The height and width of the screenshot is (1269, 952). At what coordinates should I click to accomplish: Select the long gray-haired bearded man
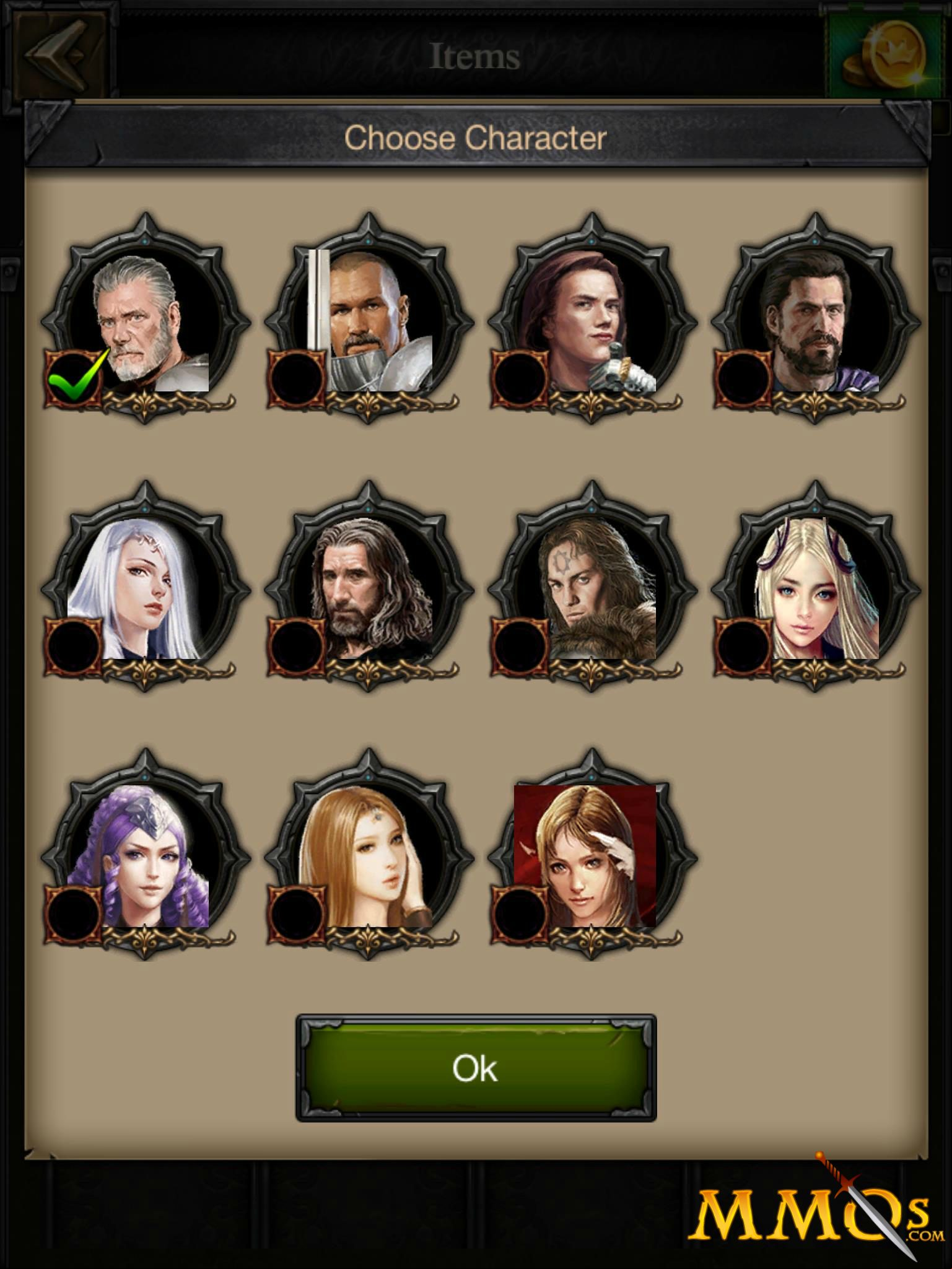[x=370, y=587]
